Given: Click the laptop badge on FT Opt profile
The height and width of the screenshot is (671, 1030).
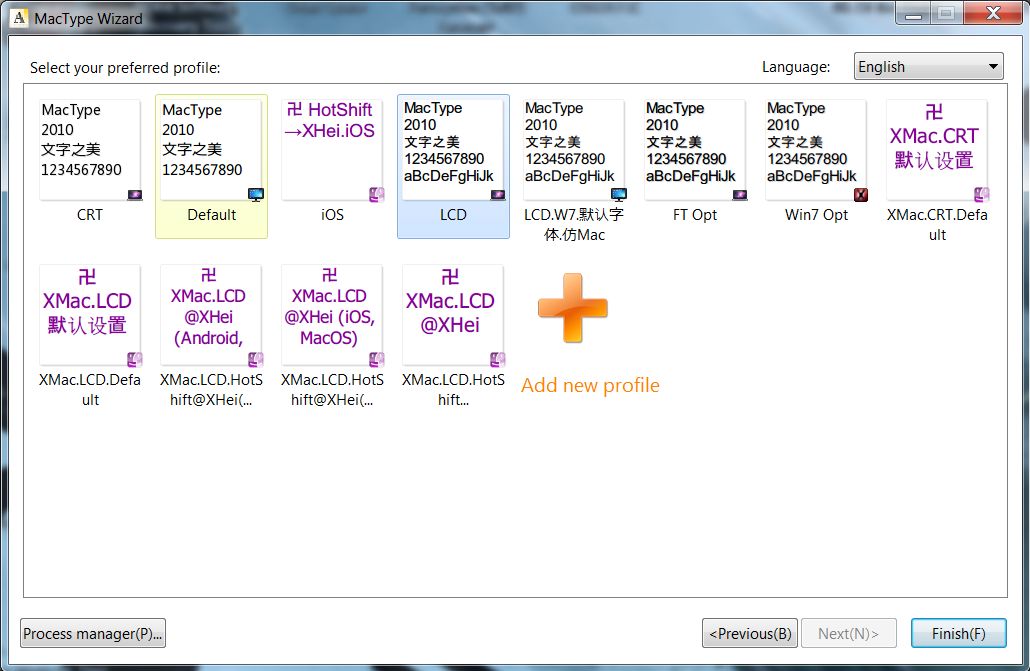Looking at the screenshot, I should point(740,195).
